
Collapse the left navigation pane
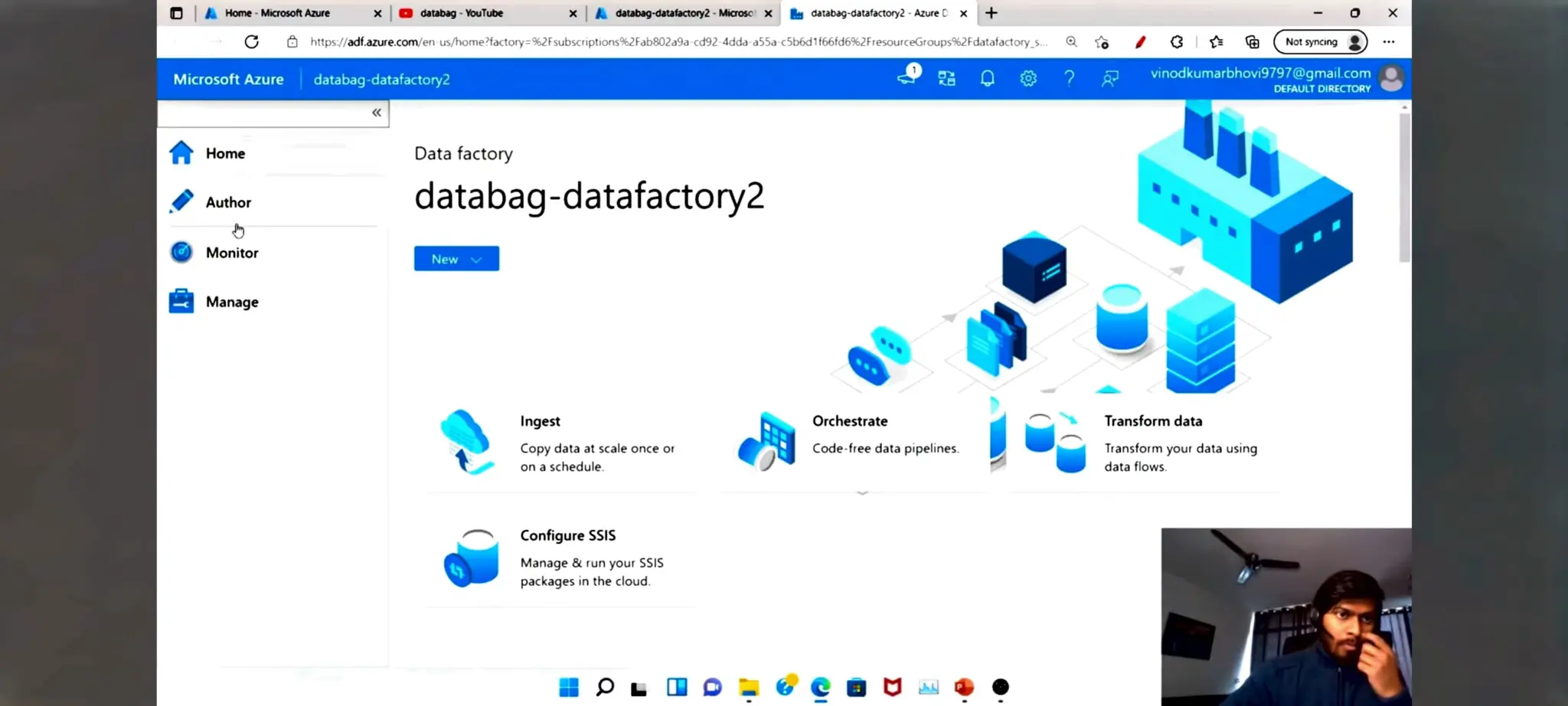[x=377, y=113]
